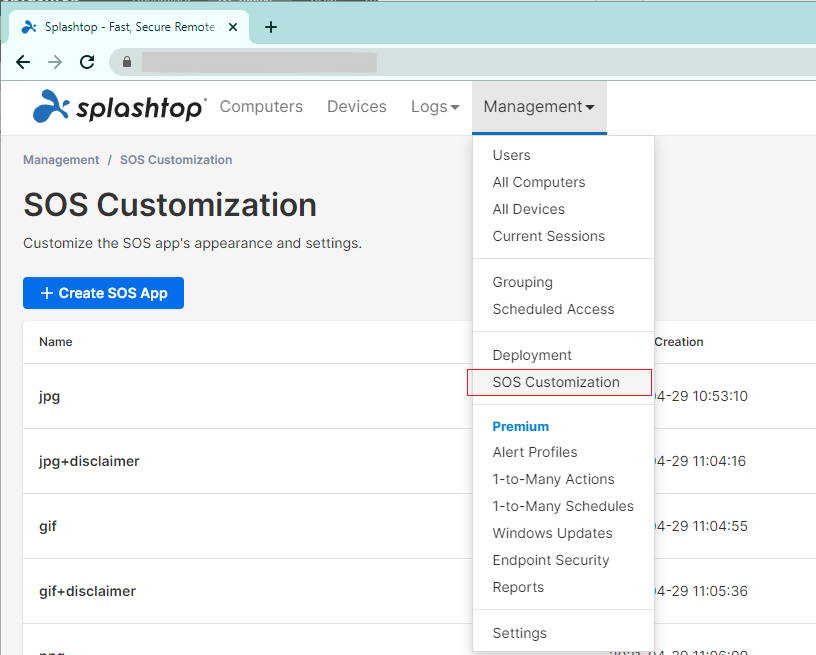Choose SOS Customization in dropdown menu
The height and width of the screenshot is (655, 816).
pyautogui.click(x=559, y=382)
